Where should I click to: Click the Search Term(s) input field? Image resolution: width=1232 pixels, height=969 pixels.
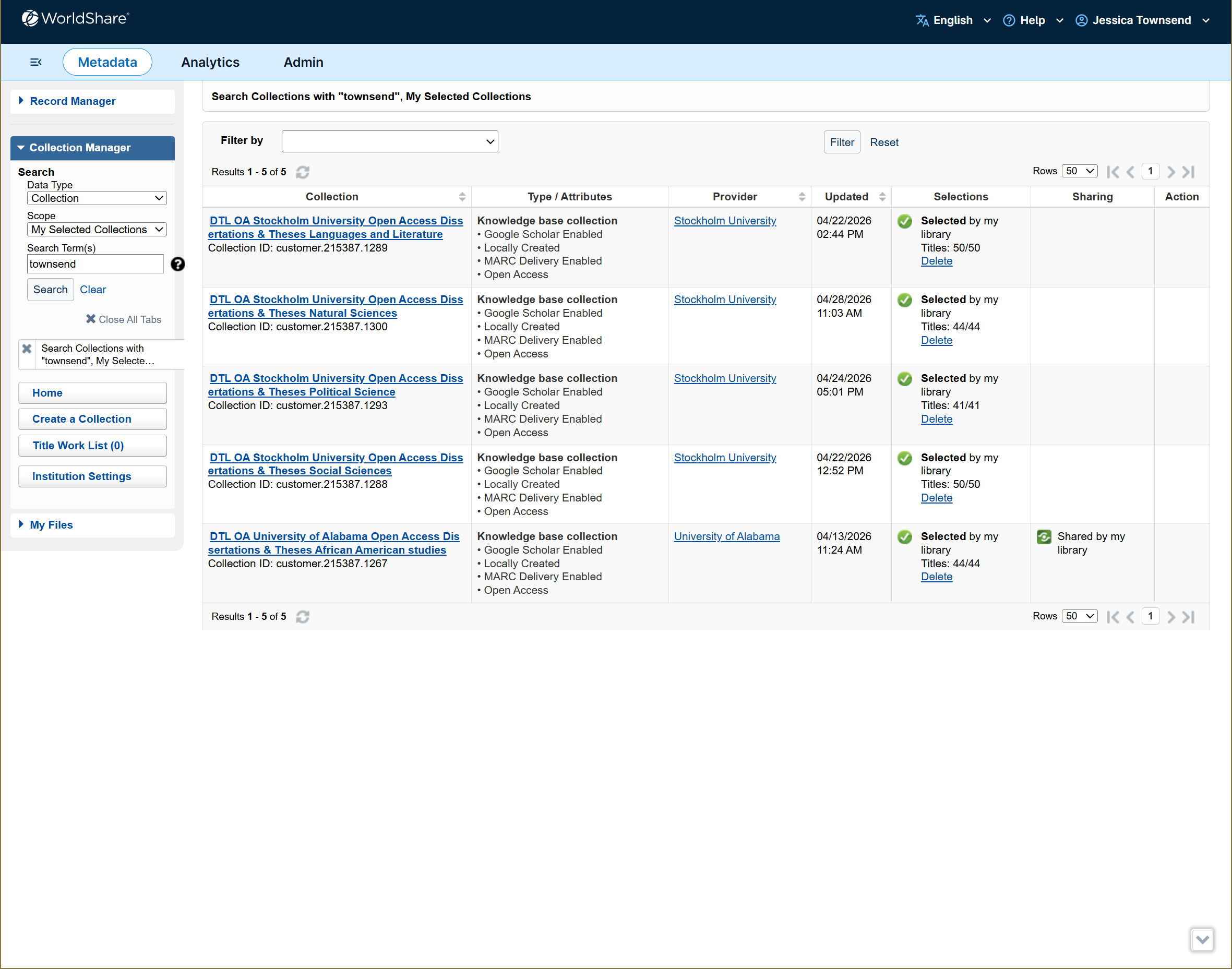(95, 264)
